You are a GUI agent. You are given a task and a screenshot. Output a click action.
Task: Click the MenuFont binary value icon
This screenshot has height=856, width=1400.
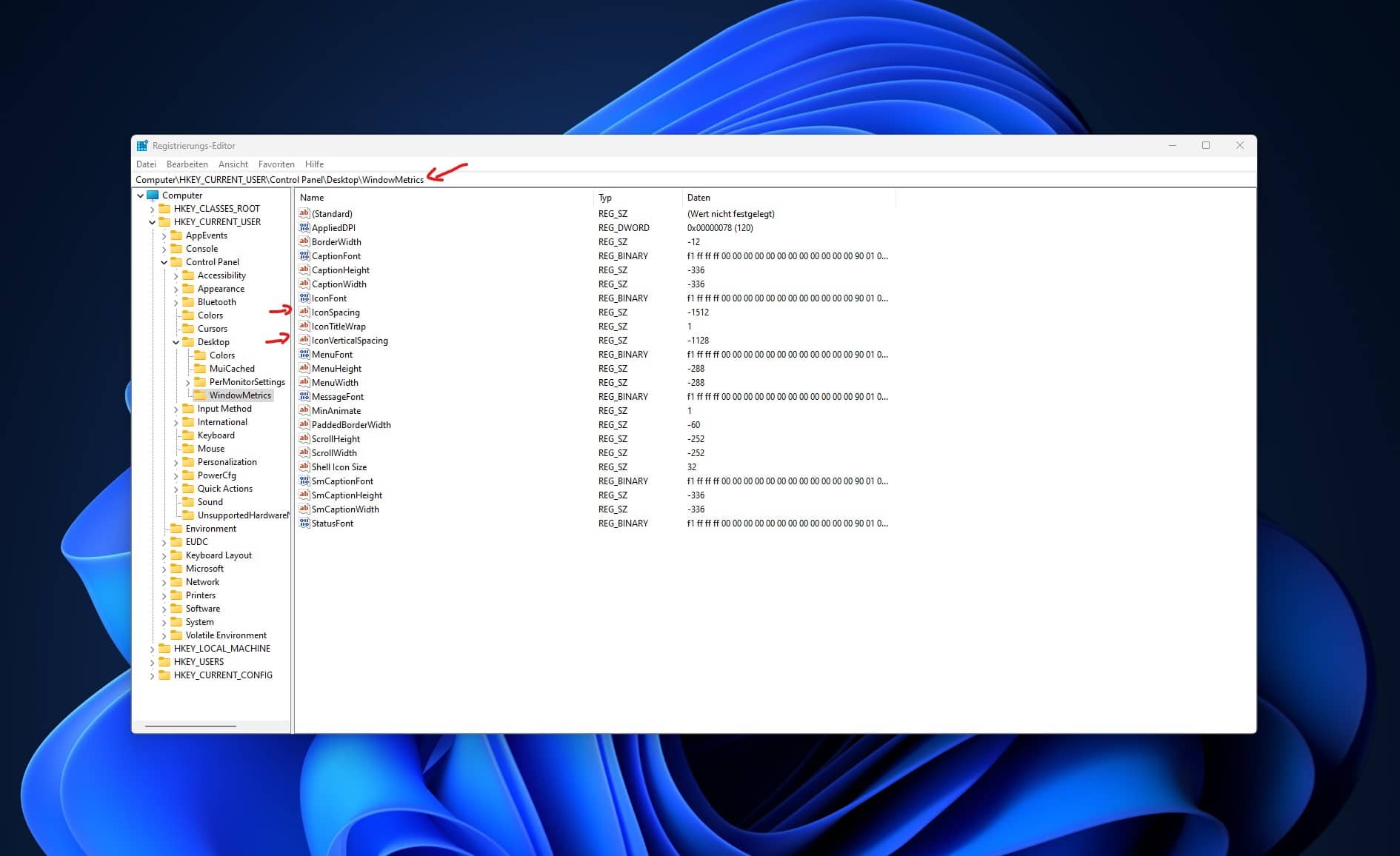pyautogui.click(x=304, y=354)
